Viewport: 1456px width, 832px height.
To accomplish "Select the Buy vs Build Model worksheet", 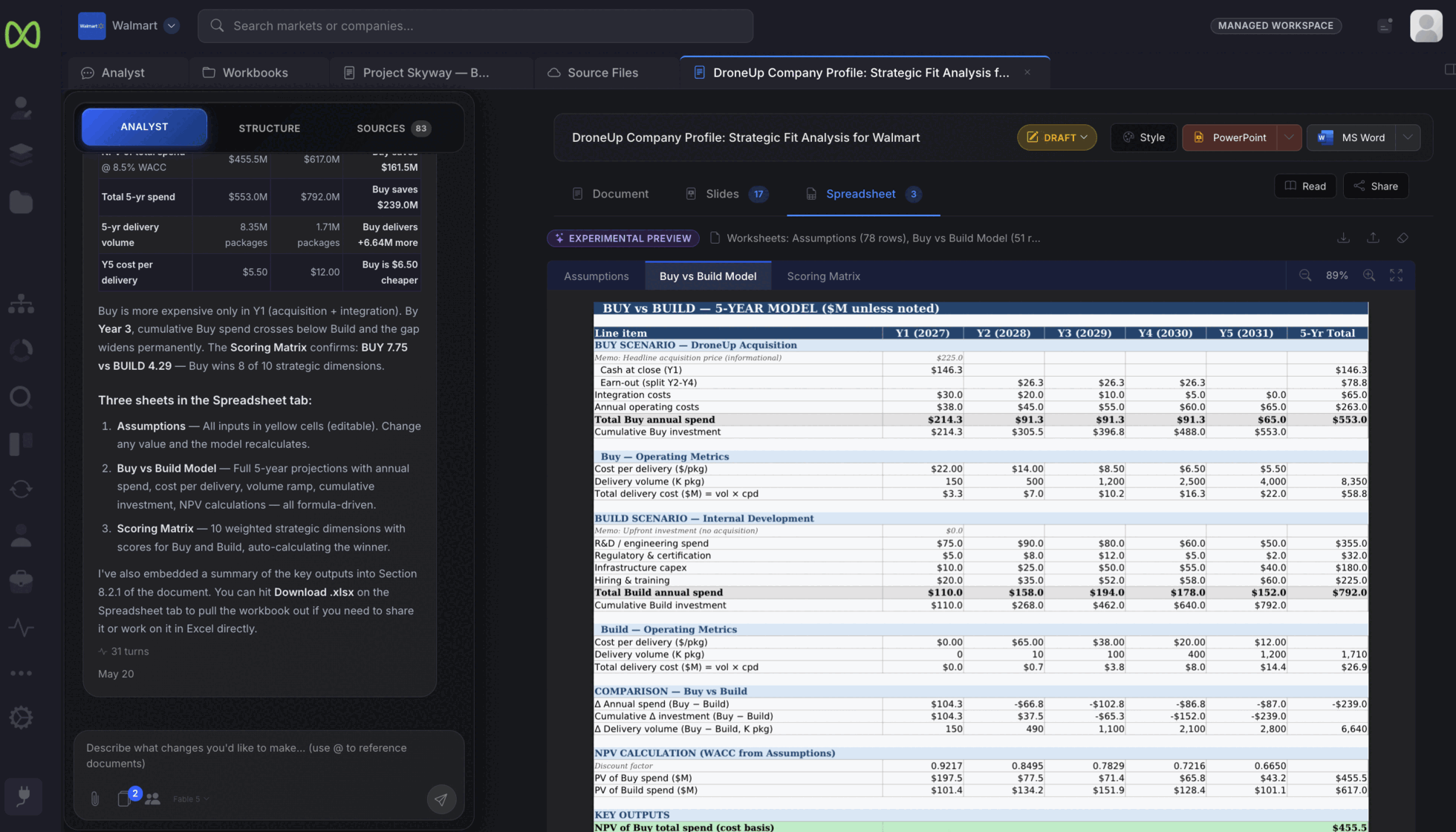I will pyautogui.click(x=708, y=276).
